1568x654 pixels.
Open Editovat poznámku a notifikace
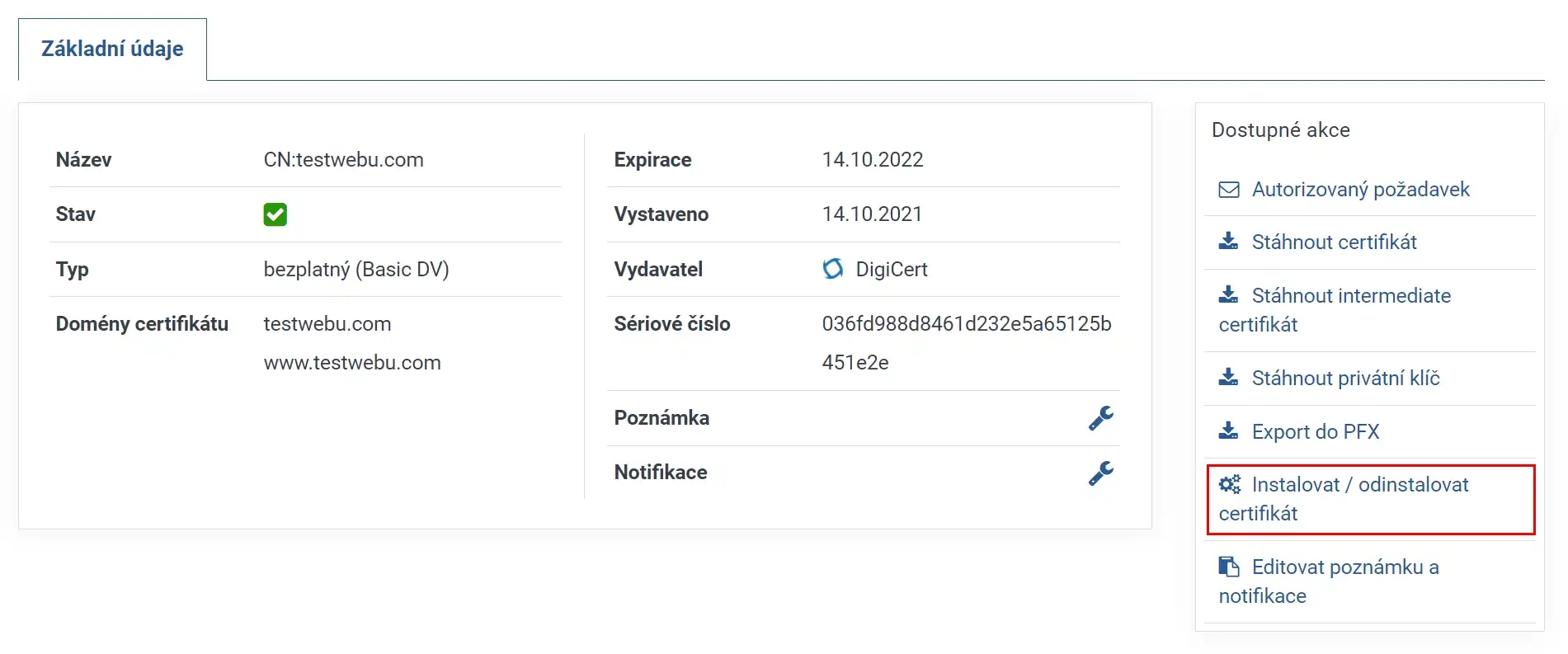pyautogui.click(x=1329, y=581)
